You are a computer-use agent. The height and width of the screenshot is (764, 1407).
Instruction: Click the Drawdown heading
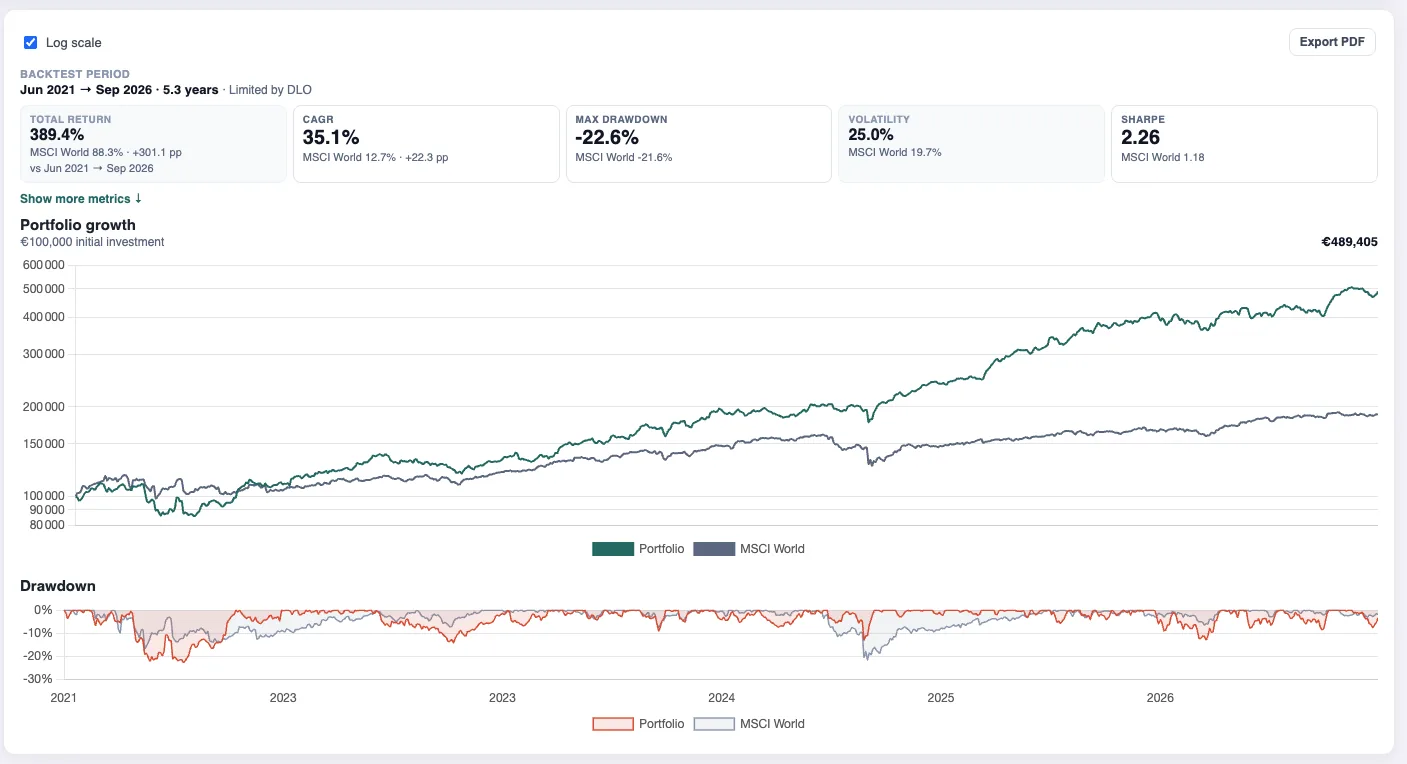(x=58, y=586)
